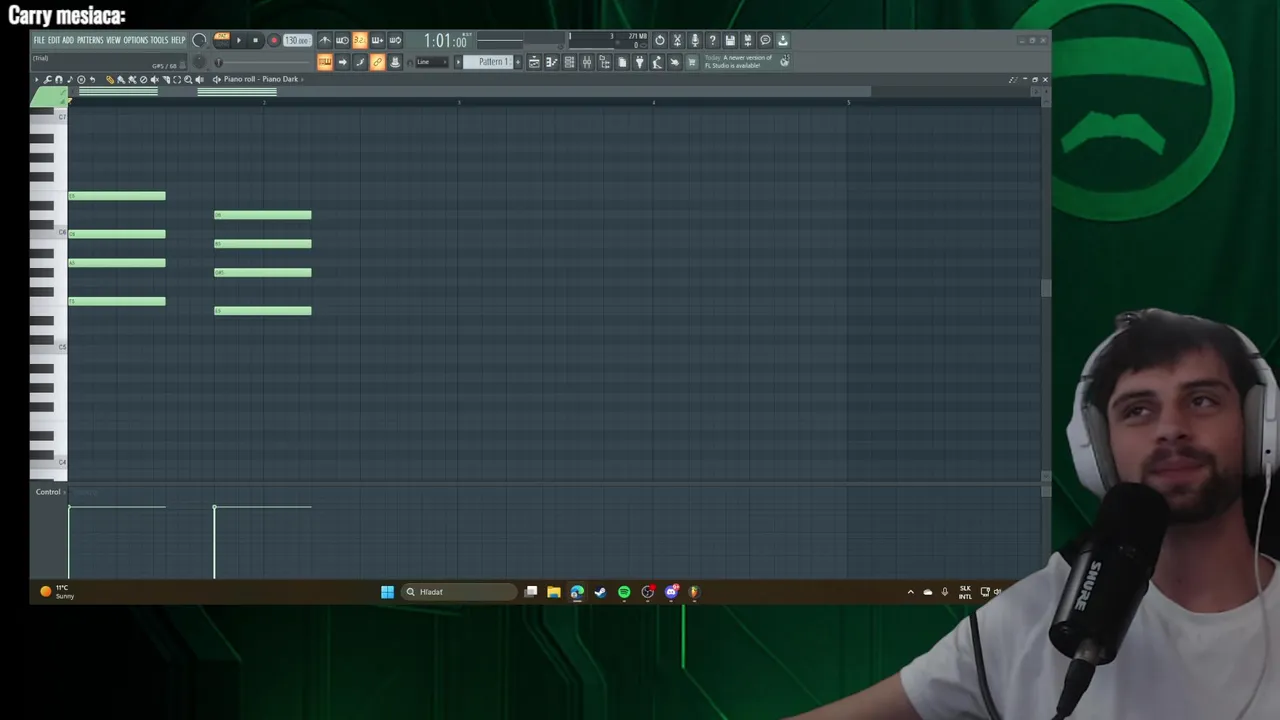
Task: Select the mute tool
Action: pos(155,79)
